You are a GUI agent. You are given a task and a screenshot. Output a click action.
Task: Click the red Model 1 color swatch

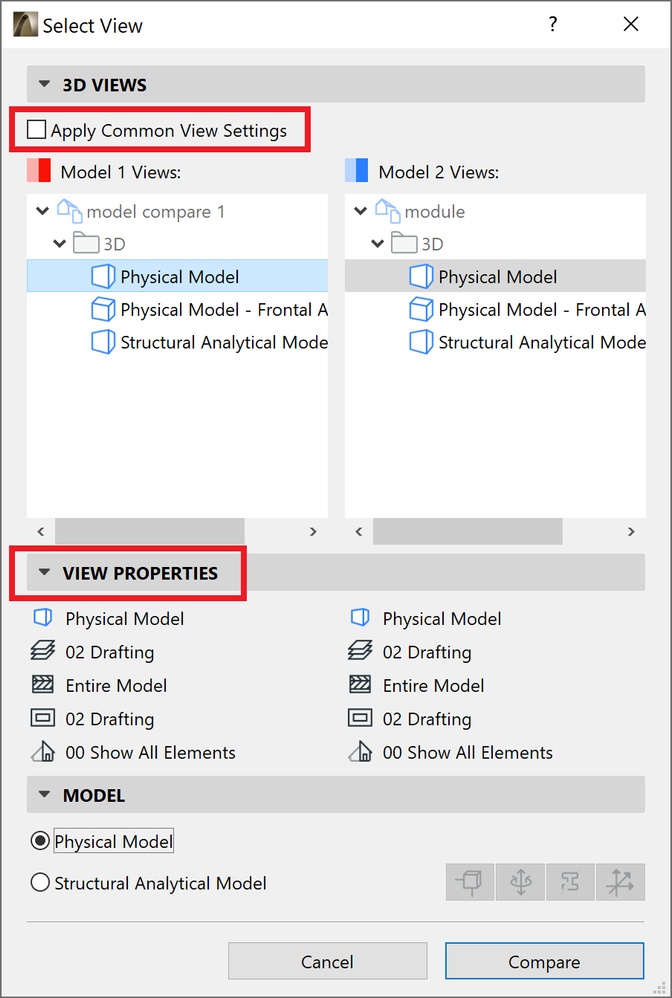tap(38, 171)
